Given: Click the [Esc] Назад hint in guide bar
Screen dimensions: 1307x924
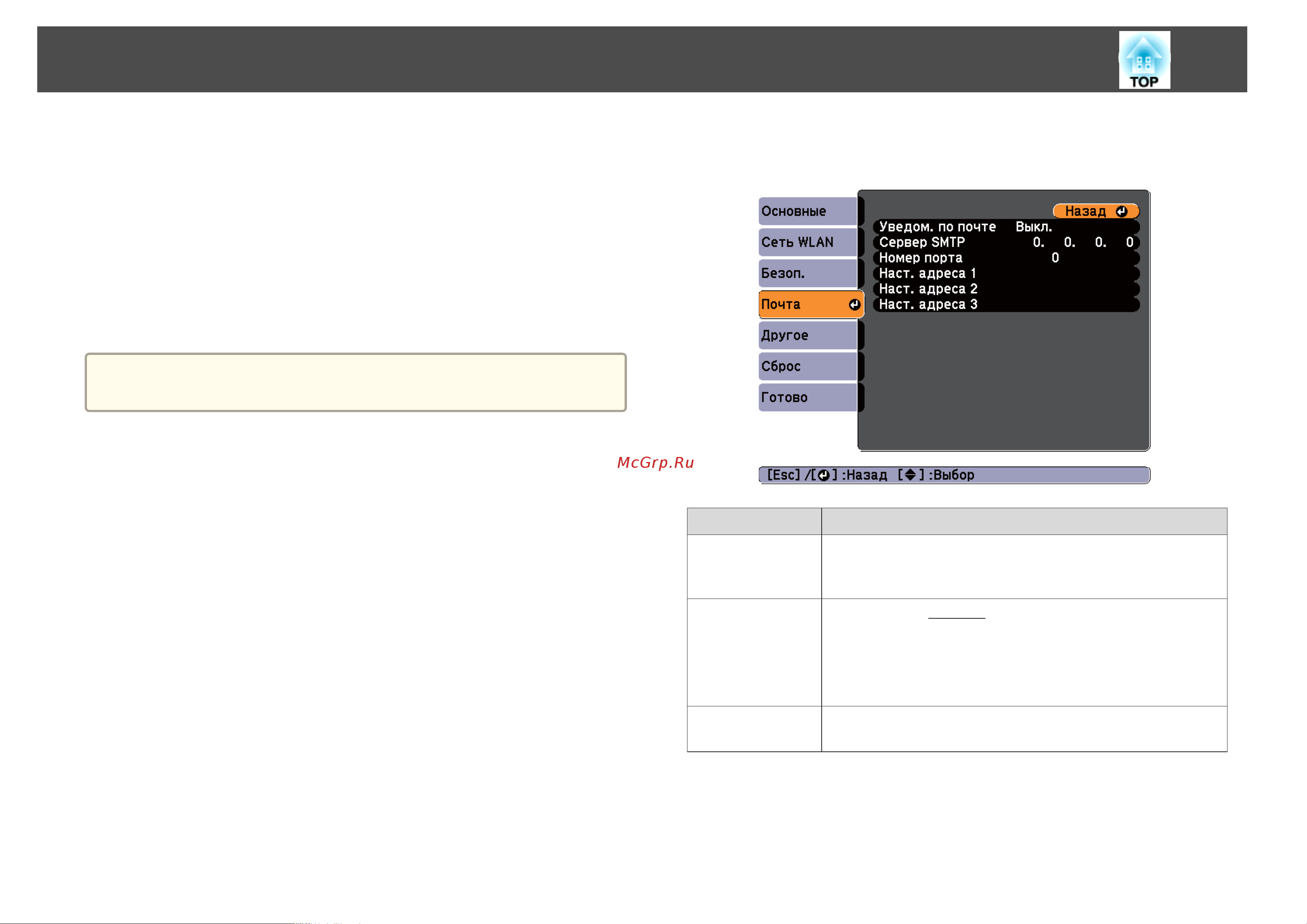Looking at the screenshot, I should (x=827, y=475).
